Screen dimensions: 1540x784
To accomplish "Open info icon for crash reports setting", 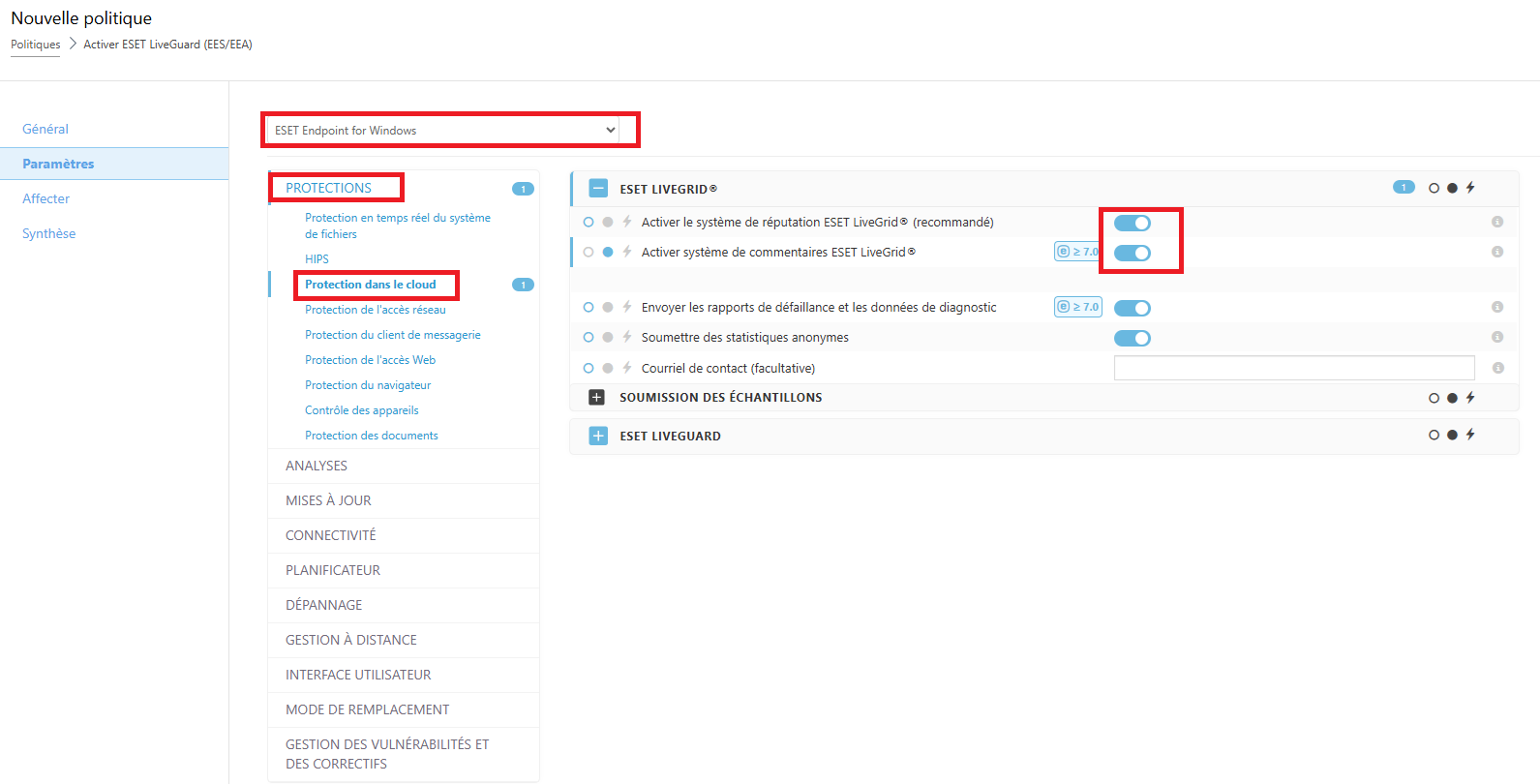I will [1497, 307].
